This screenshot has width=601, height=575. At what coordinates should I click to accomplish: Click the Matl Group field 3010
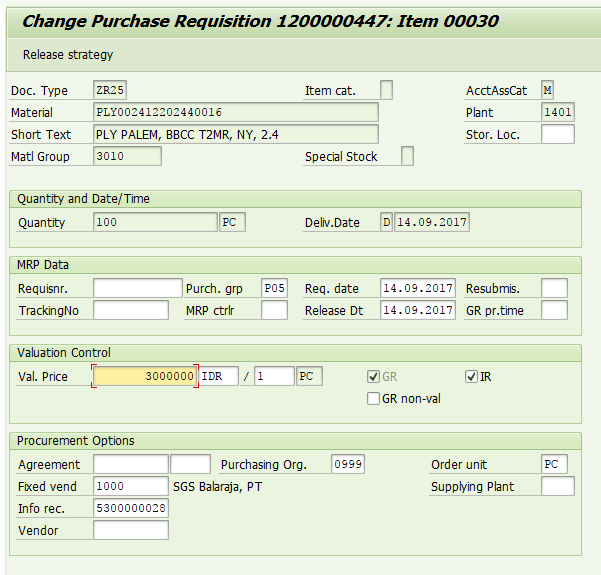point(127,156)
